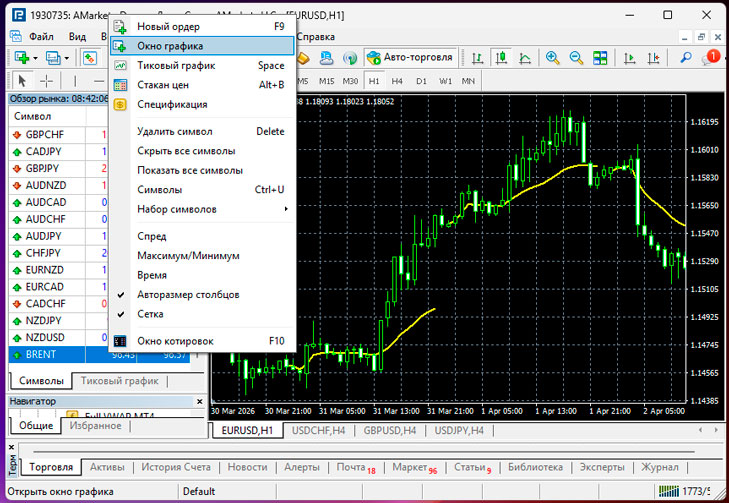The image size is (729, 503).
Task: Toggle Авторазмер столбцов option
Action: coord(188,295)
